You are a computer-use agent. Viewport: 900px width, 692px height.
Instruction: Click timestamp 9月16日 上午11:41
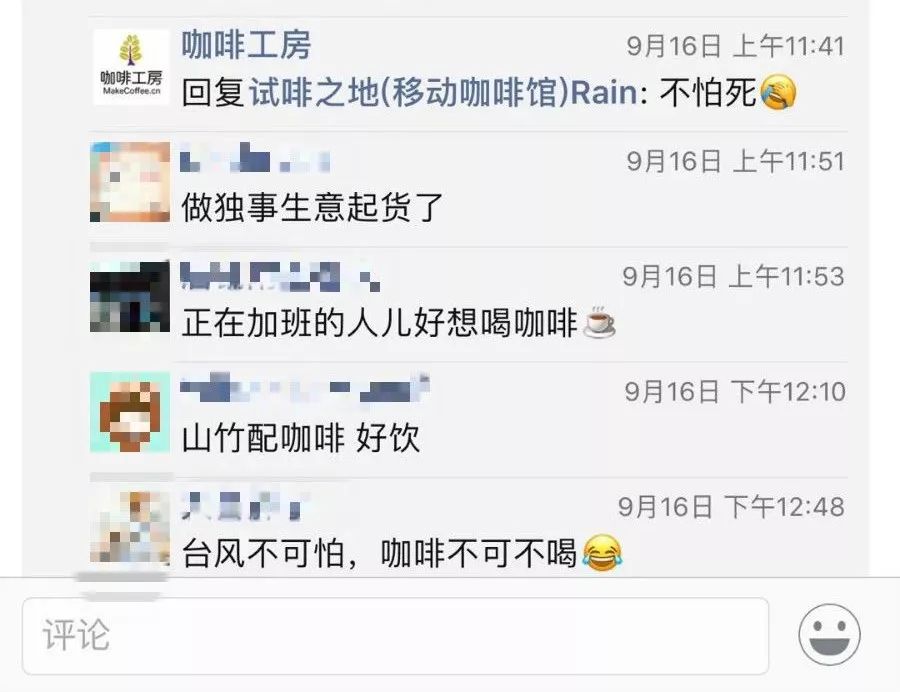tap(736, 46)
